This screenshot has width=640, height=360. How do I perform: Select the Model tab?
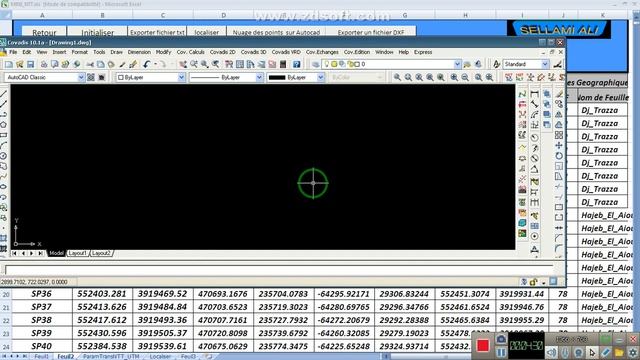click(56, 253)
